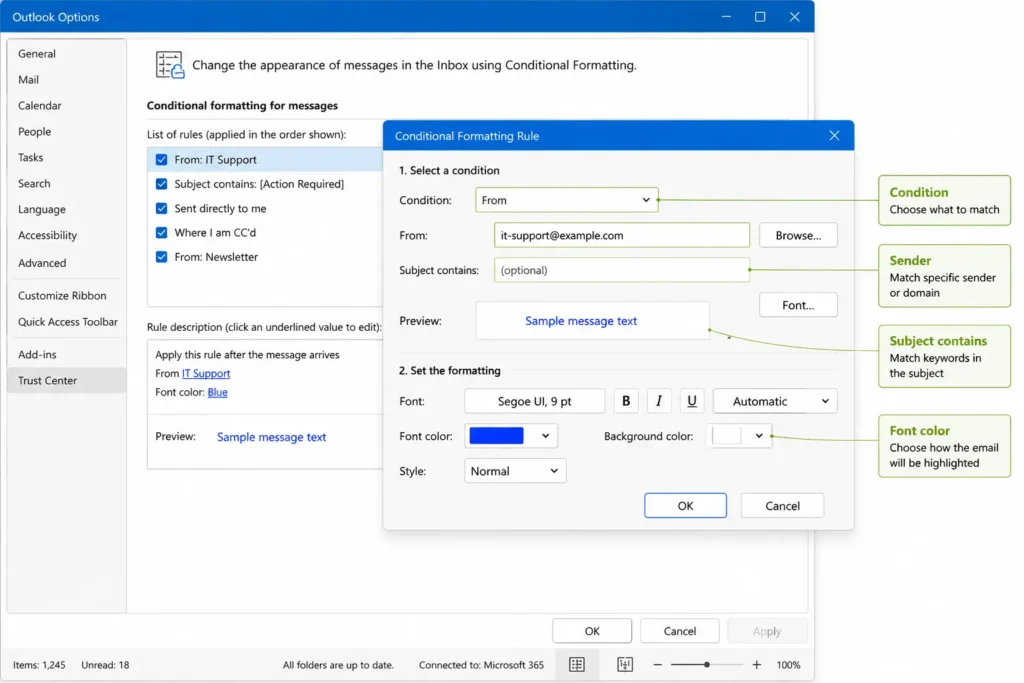
Task: Uncheck the Where I am CC'd rule
Action: 161,232
